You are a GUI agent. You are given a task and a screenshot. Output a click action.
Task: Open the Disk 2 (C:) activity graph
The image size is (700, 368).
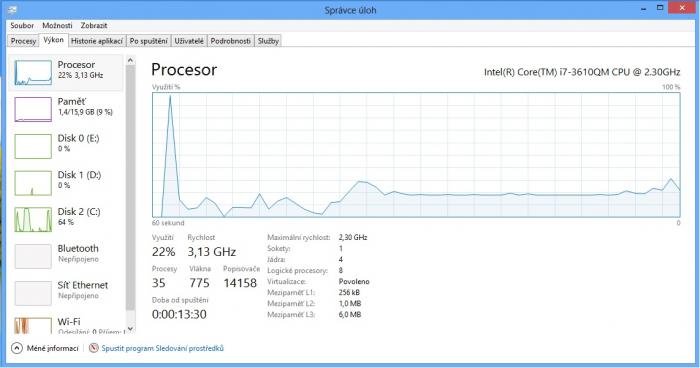click(x=33, y=219)
